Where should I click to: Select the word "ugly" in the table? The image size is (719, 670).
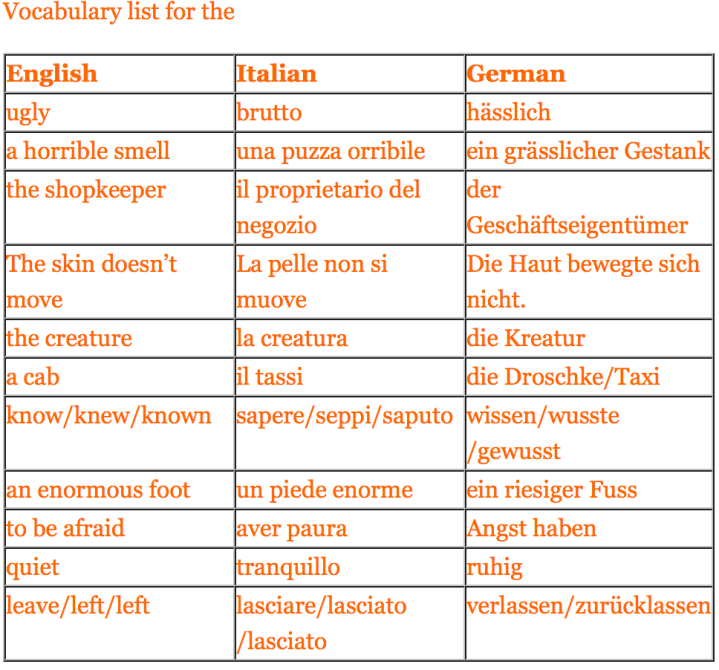point(28,113)
